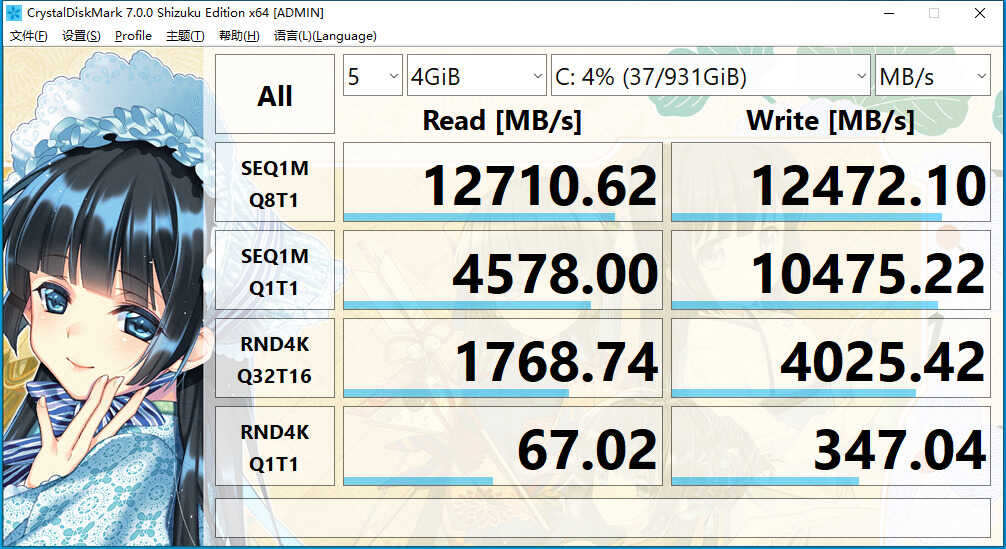Open the 设置(S) menu

point(81,36)
